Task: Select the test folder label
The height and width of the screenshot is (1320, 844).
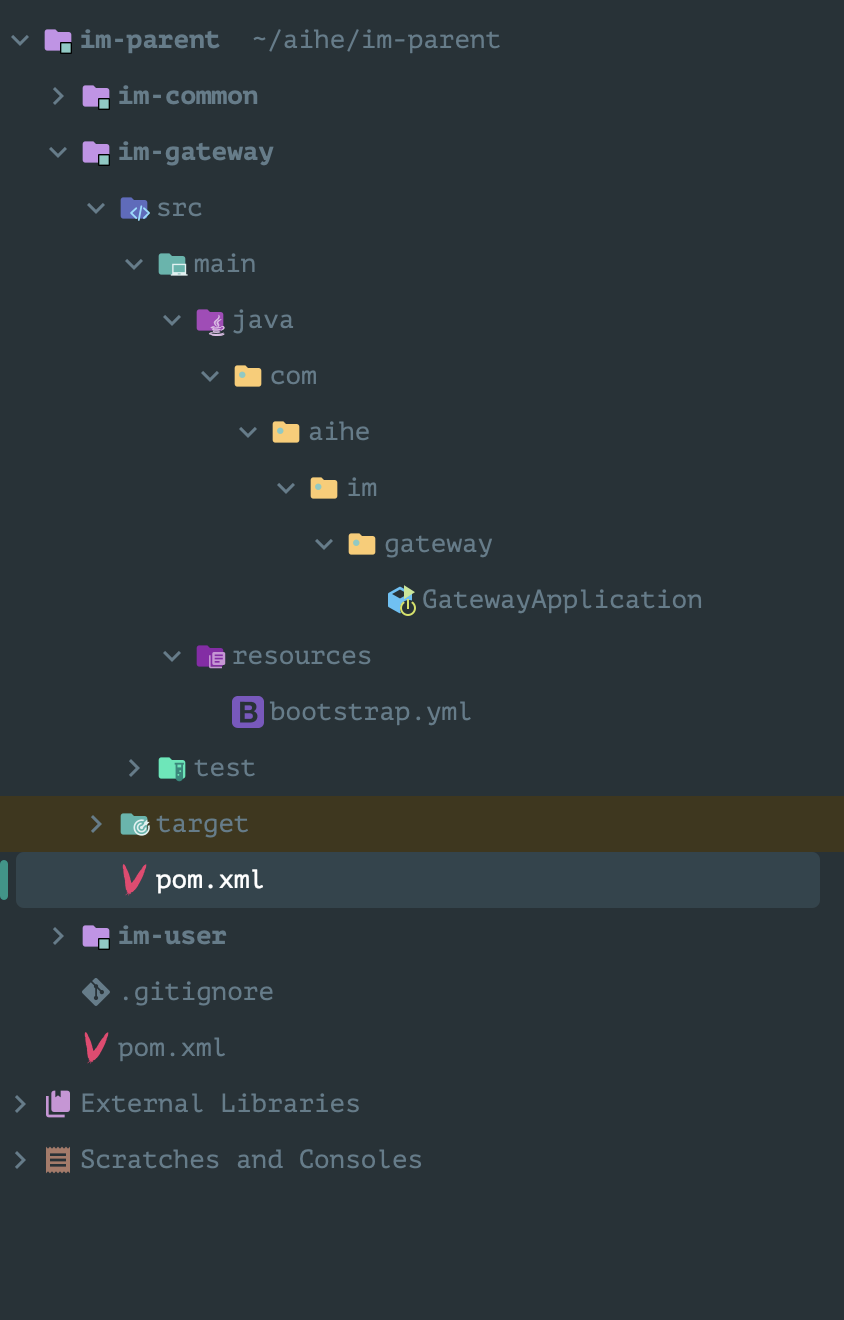Action: click(x=225, y=768)
